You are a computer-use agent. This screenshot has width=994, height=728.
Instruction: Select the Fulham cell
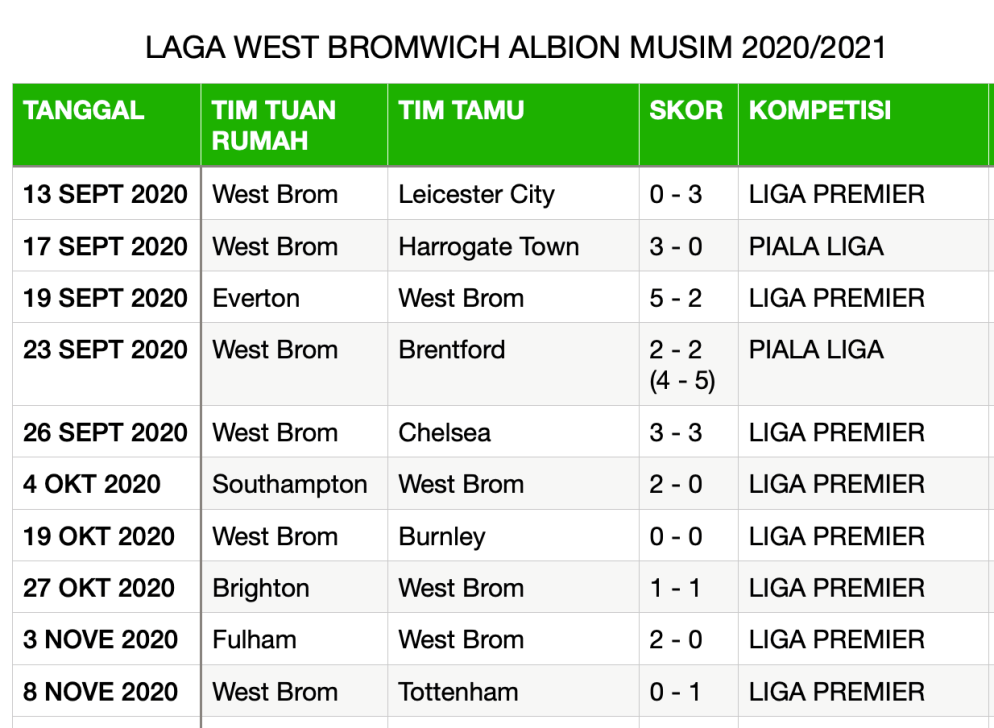coord(254,640)
